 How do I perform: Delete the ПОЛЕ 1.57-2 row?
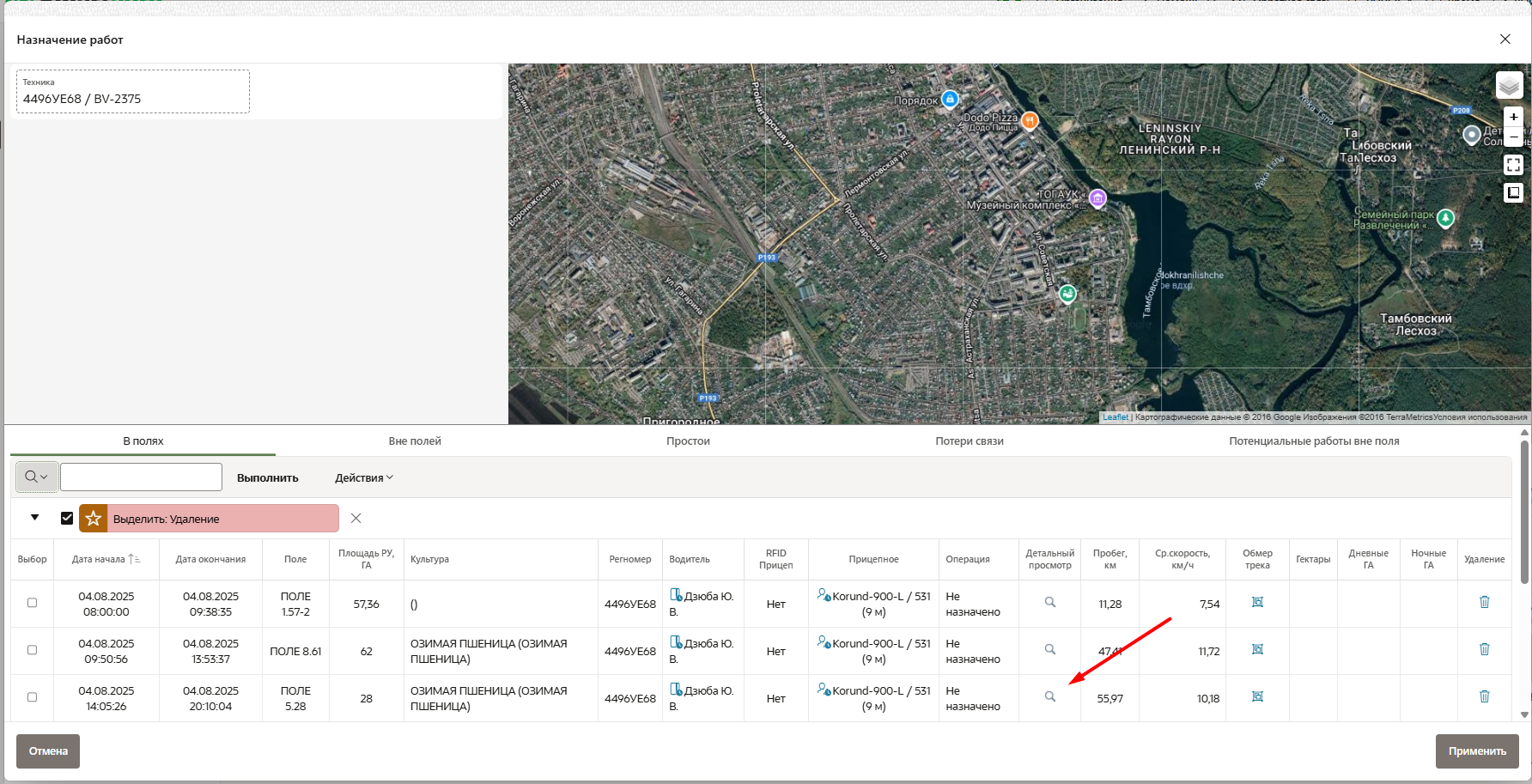pos(1484,602)
